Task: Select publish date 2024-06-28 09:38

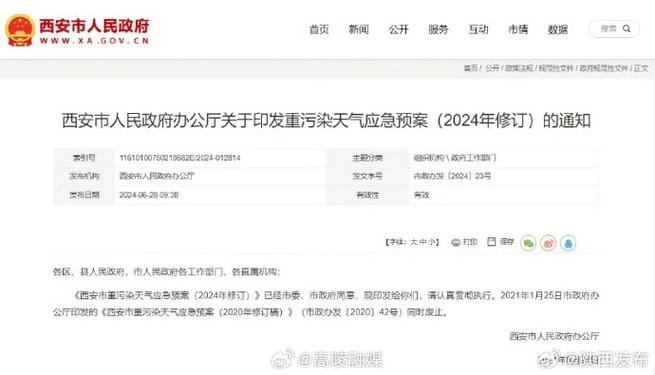Action: (149, 195)
